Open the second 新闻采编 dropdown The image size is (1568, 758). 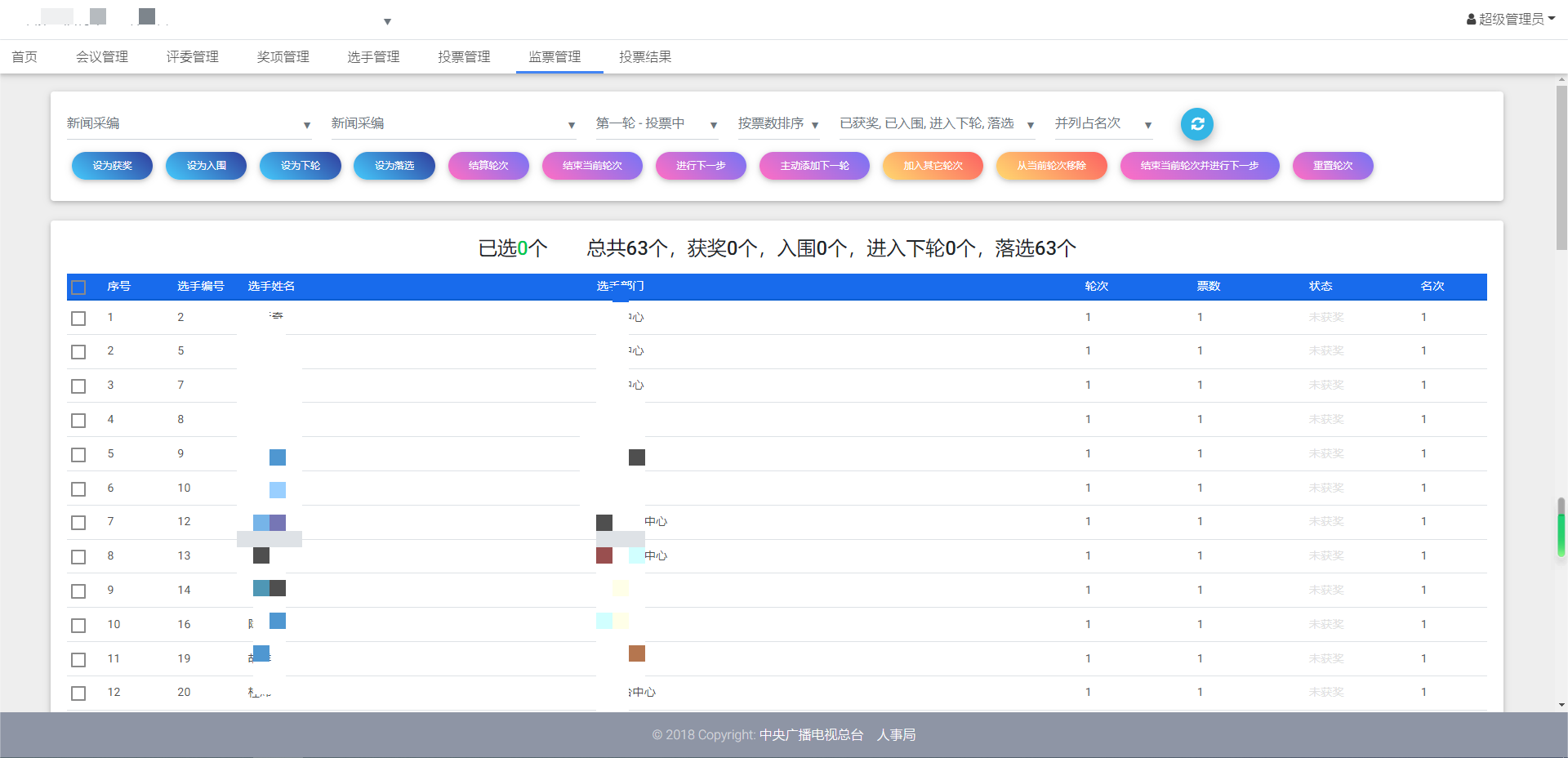click(x=453, y=123)
